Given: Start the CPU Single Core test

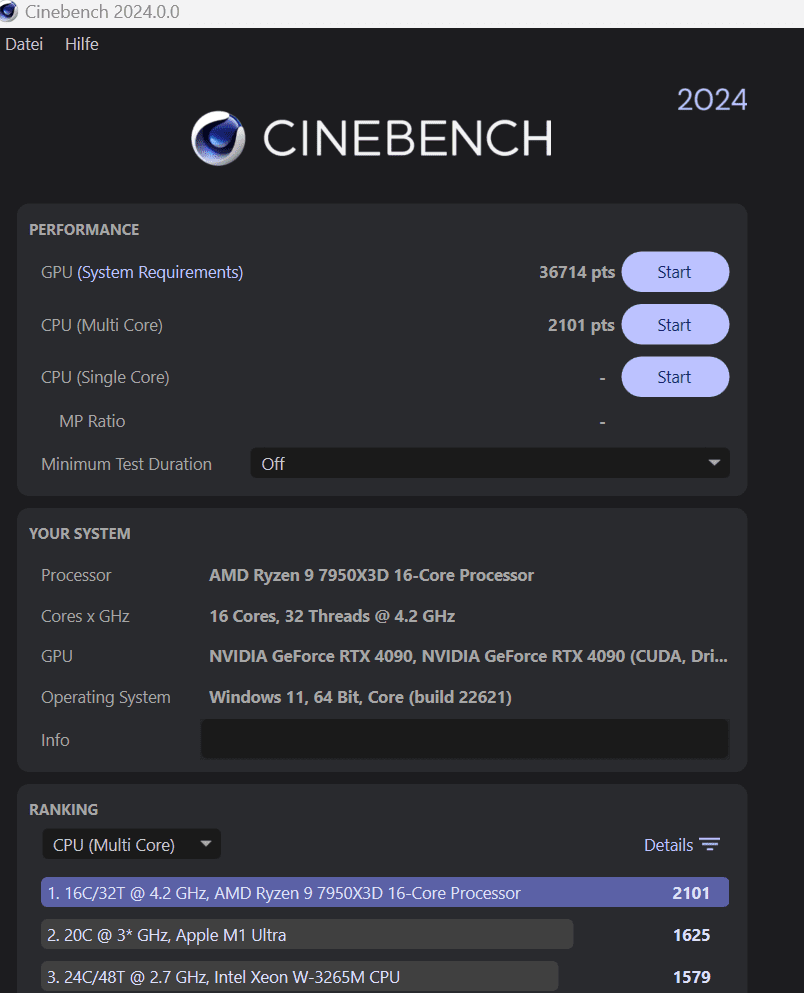Looking at the screenshot, I should tap(675, 377).
